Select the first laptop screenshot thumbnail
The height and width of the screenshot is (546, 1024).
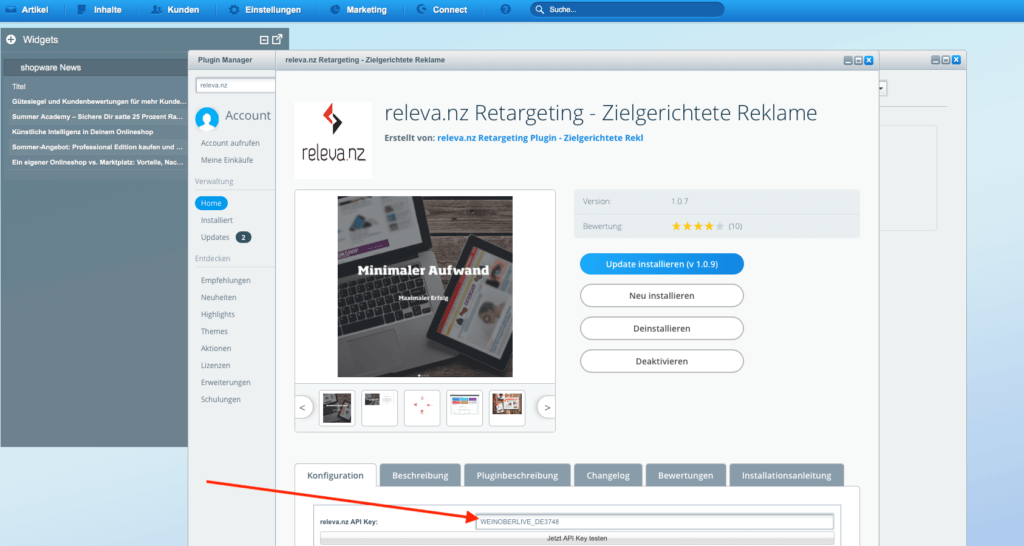337,408
